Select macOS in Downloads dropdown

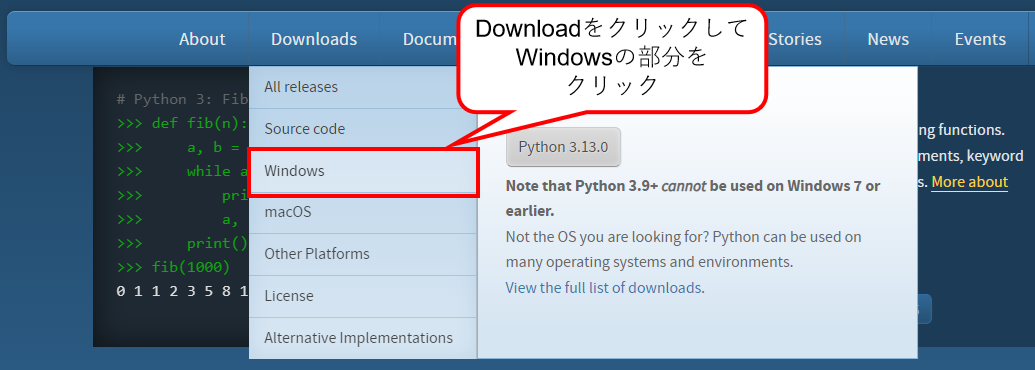[x=362, y=212]
